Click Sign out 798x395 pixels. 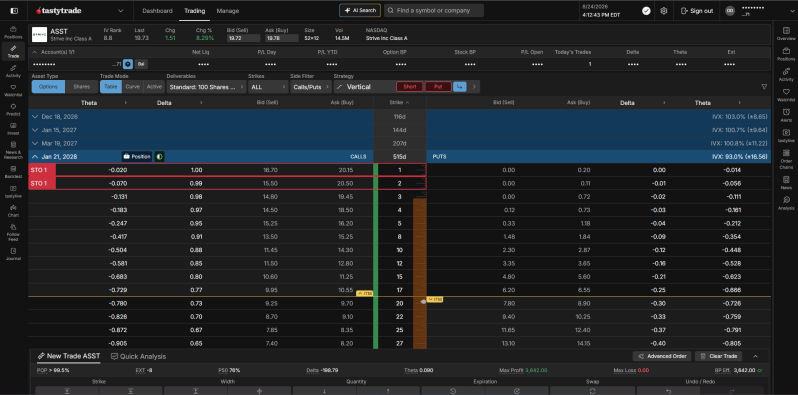click(697, 11)
